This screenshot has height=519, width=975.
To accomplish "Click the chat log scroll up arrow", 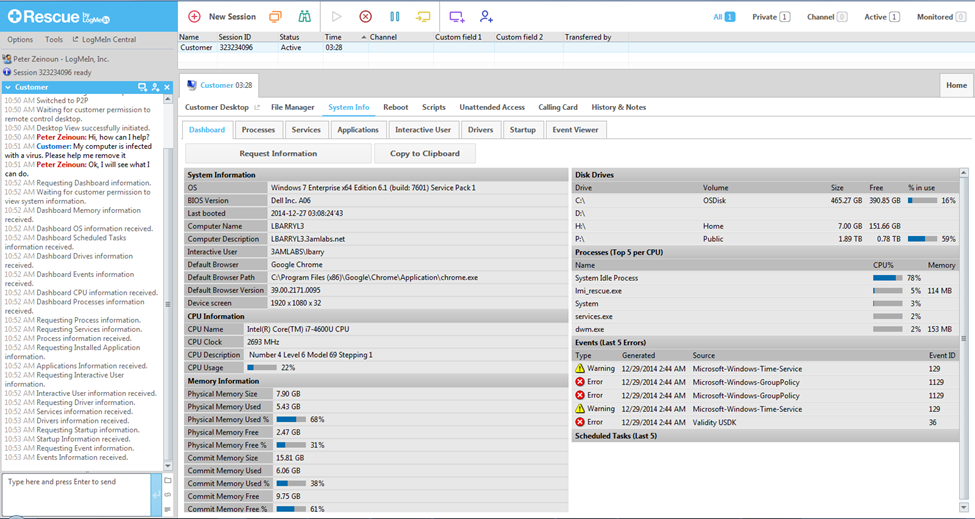I will click(x=168, y=99).
